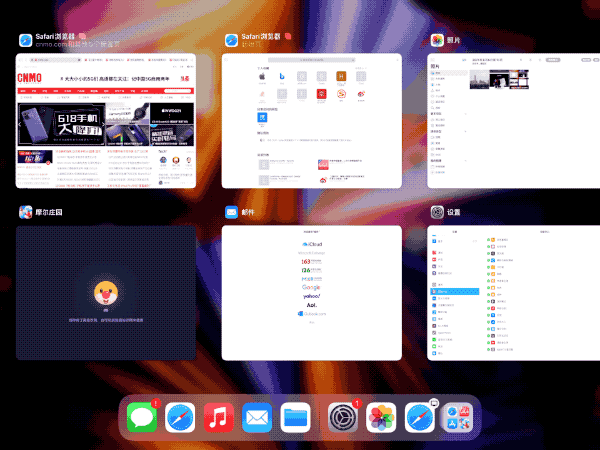
Task: Open the Files app in dock
Action: coord(296,418)
